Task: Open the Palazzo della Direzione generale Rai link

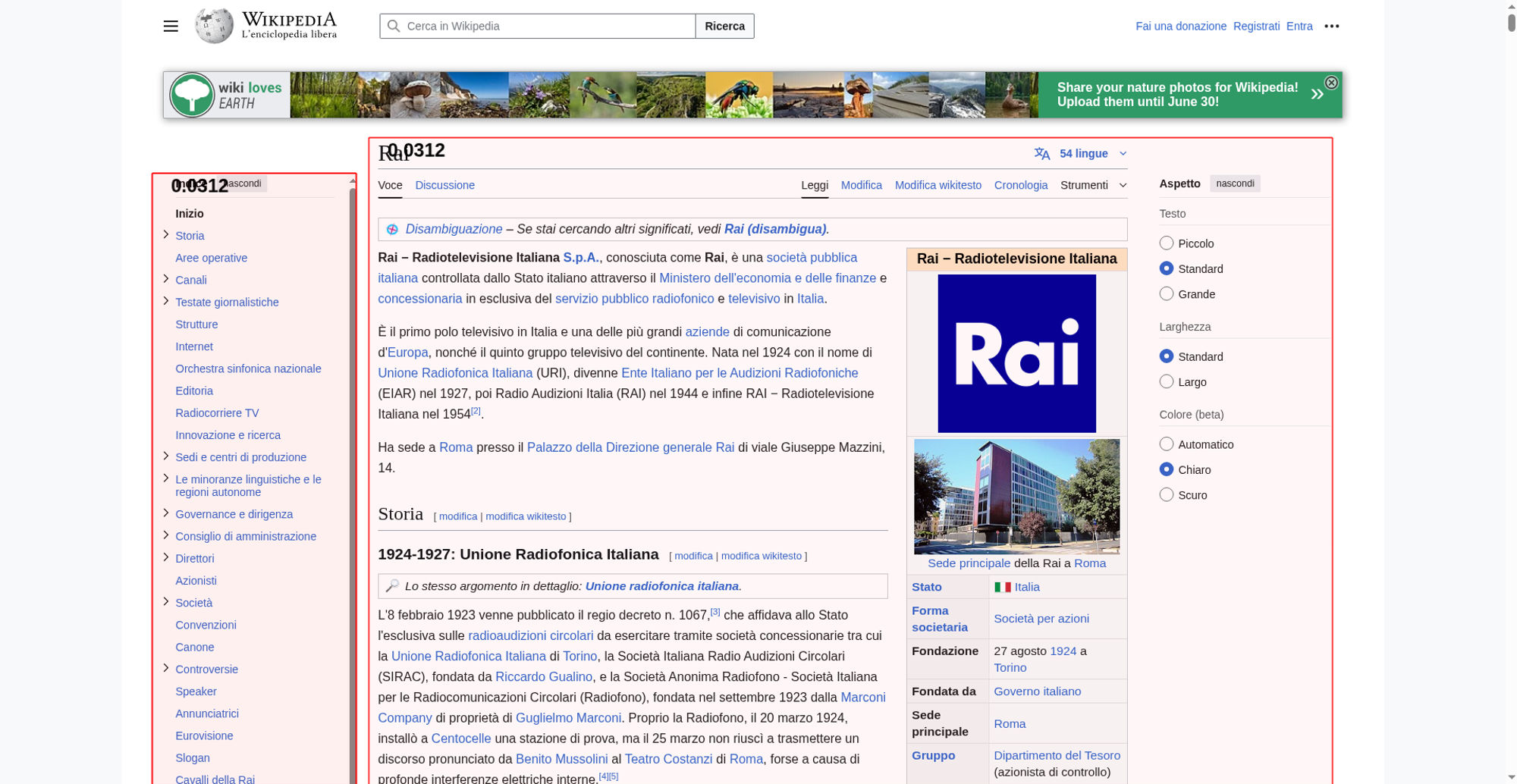Action: [x=630, y=447]
